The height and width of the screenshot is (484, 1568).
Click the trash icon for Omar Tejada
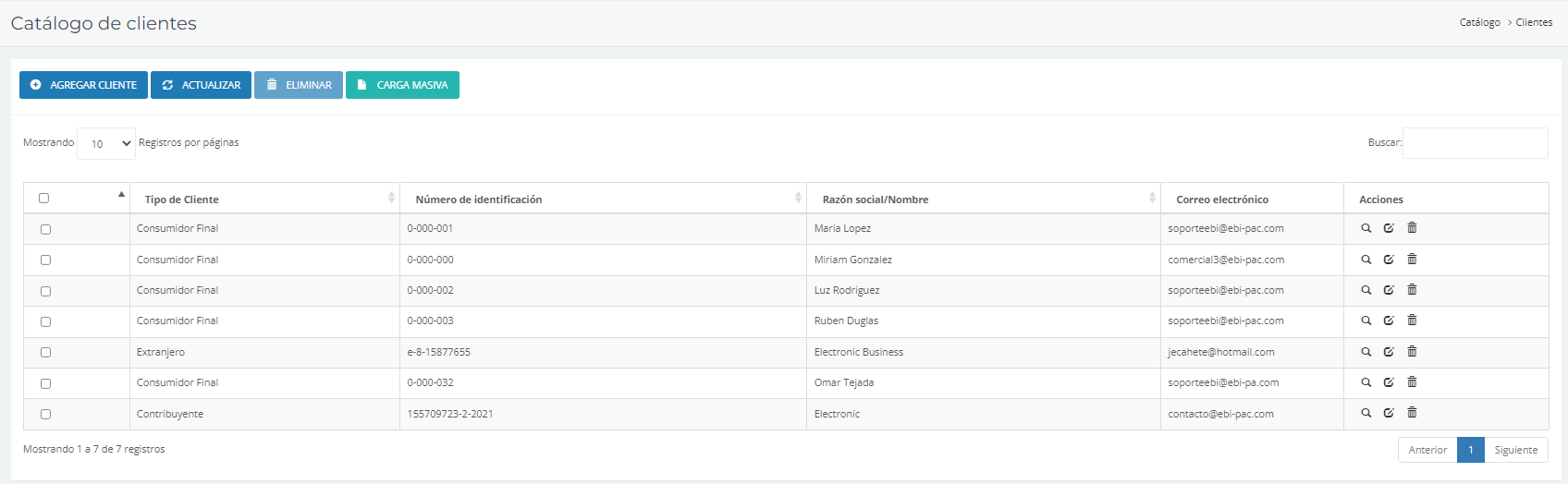click(x=1412, y=382)
